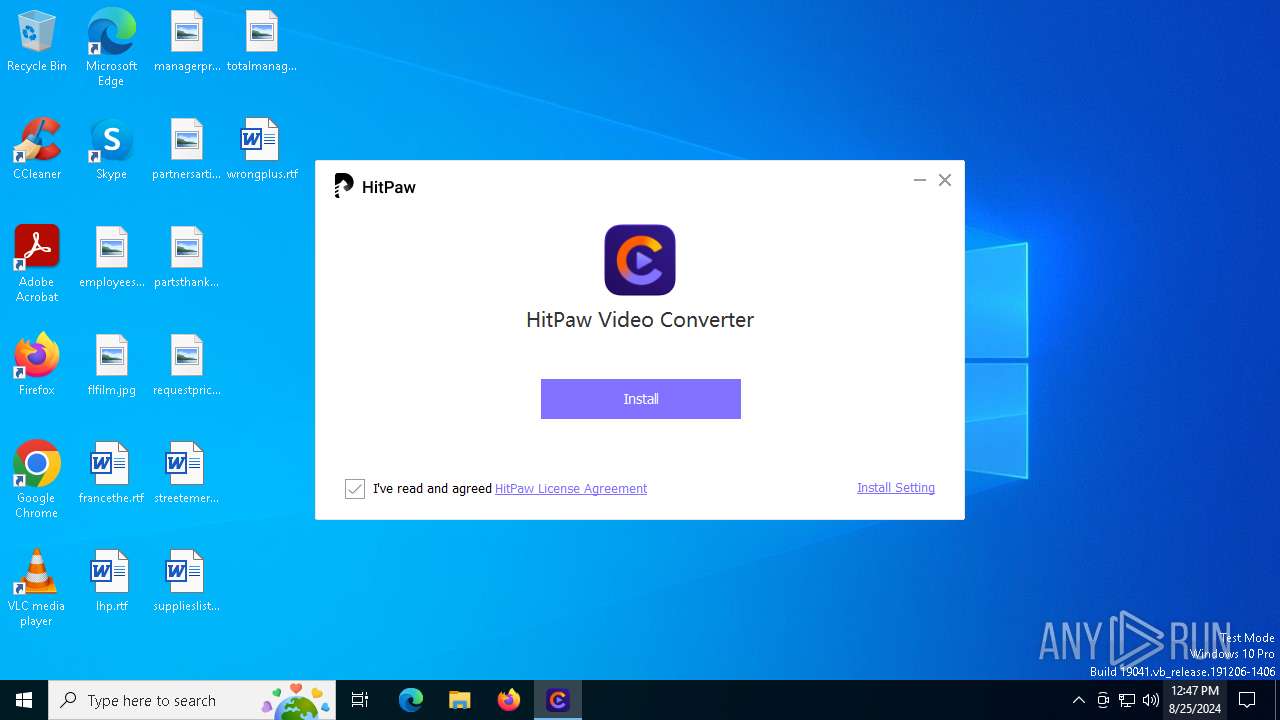
Task: Select the streetemer... document
Action: point(187,474)
